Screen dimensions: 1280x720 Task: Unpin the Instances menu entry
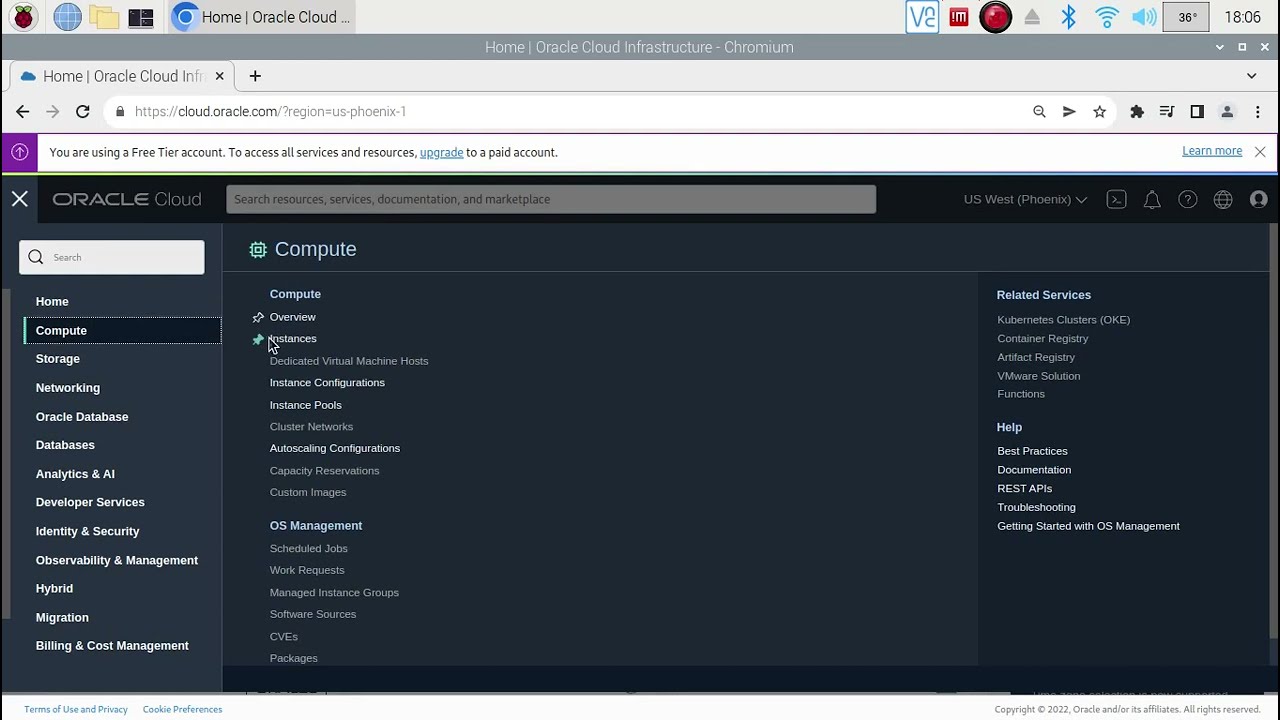258,339
